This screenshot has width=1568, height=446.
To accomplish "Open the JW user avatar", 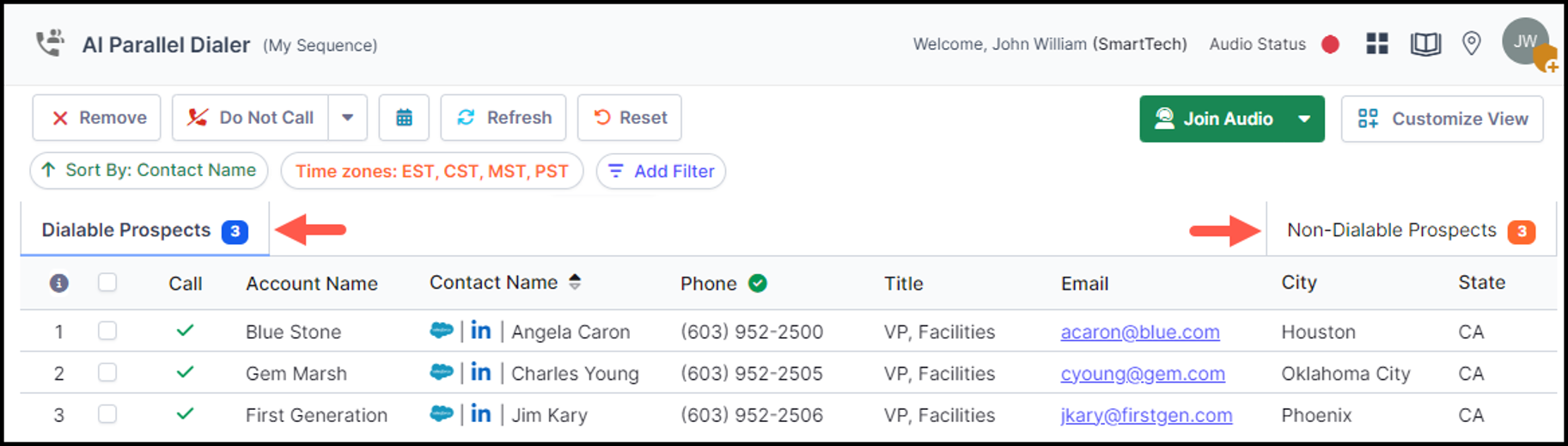I will coord(1526,41).
